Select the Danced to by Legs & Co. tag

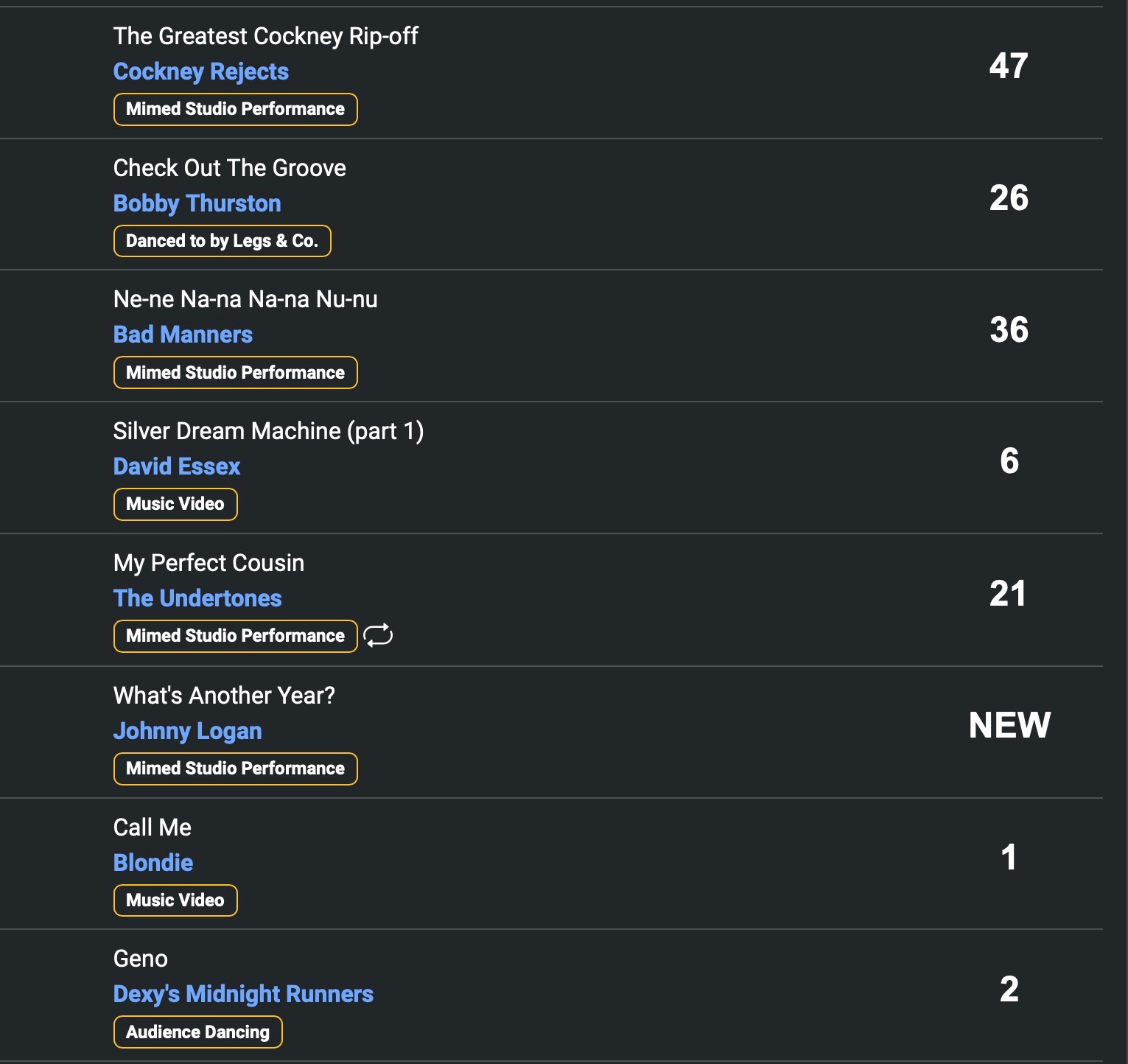click(x=222, y=241)
